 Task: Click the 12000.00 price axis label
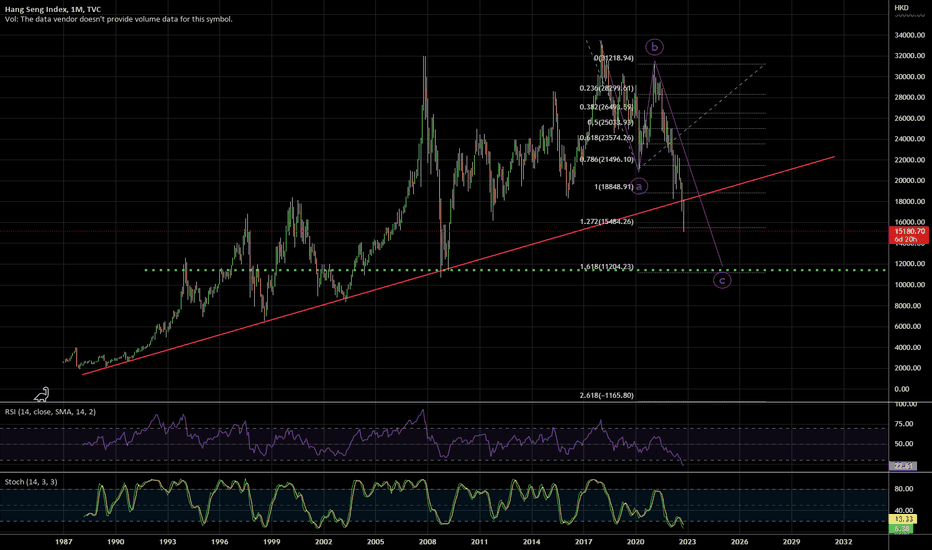pyautogui.click(x=909, y=264)
